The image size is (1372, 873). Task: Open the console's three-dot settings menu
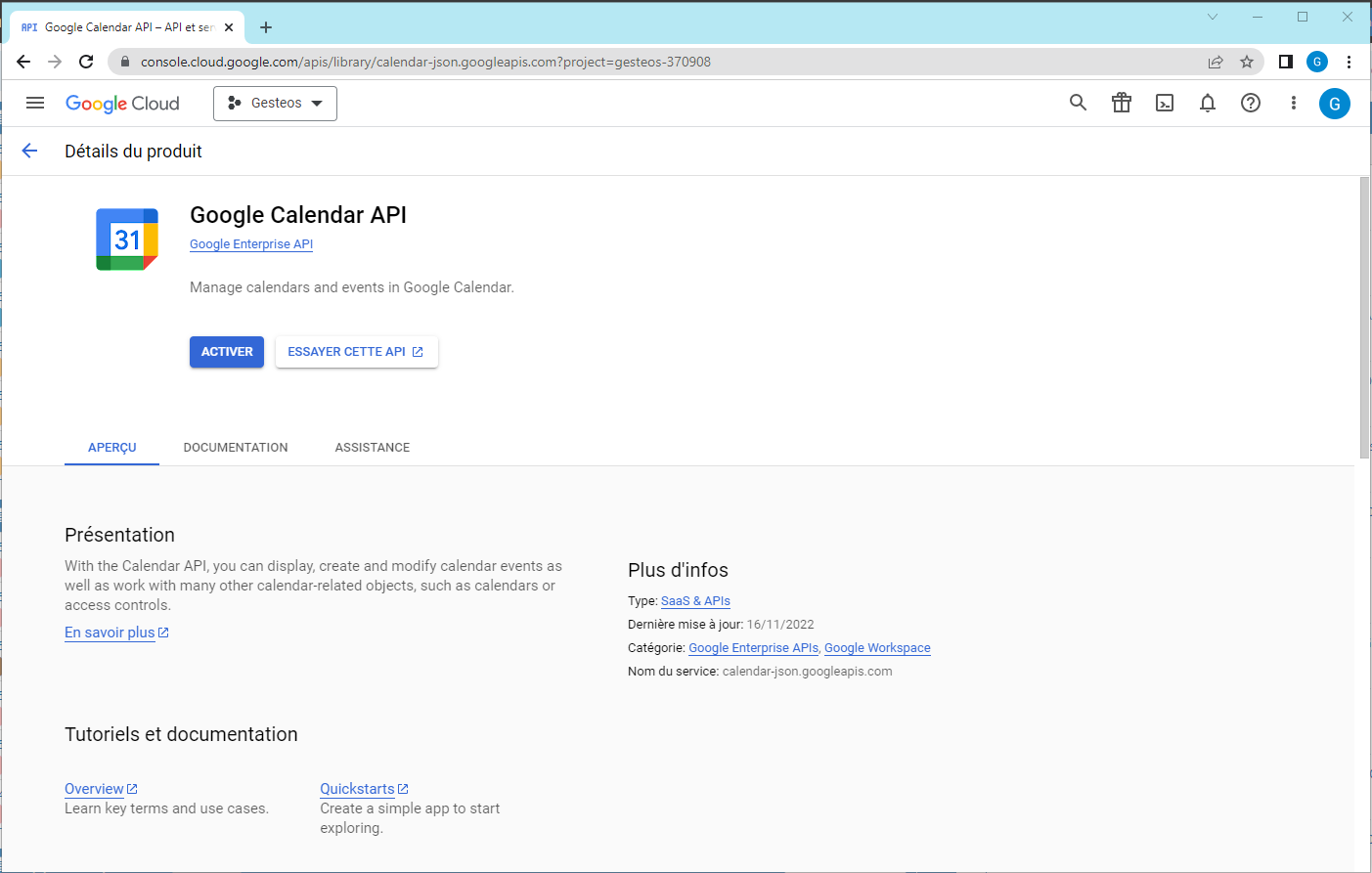(x=1293, y=103)
